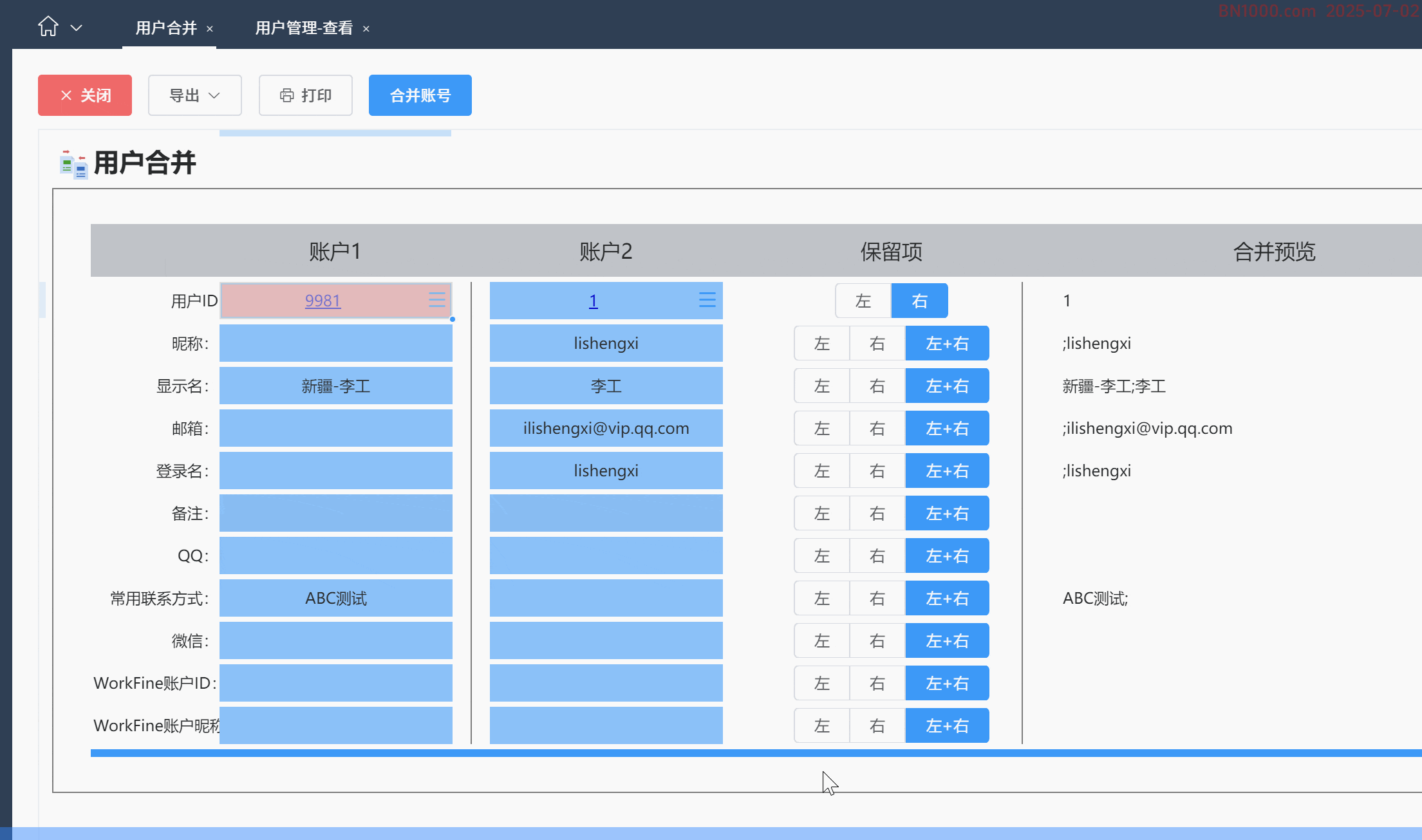This screenshot has height=840, width=1422.
Task: Select 左+右 for 显示名 row
Action: click(948, 386)
